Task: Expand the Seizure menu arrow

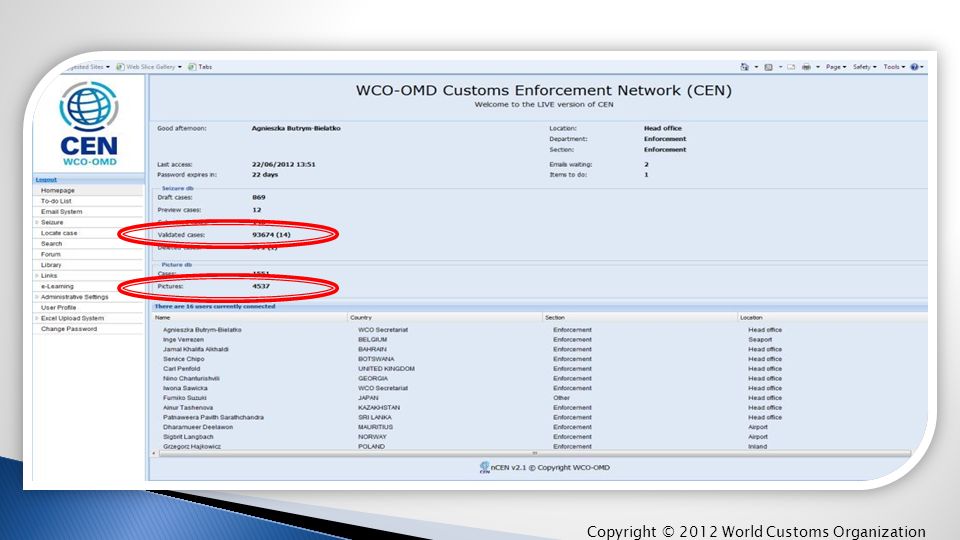Action: pyautogui.click(x=37, y=222)
